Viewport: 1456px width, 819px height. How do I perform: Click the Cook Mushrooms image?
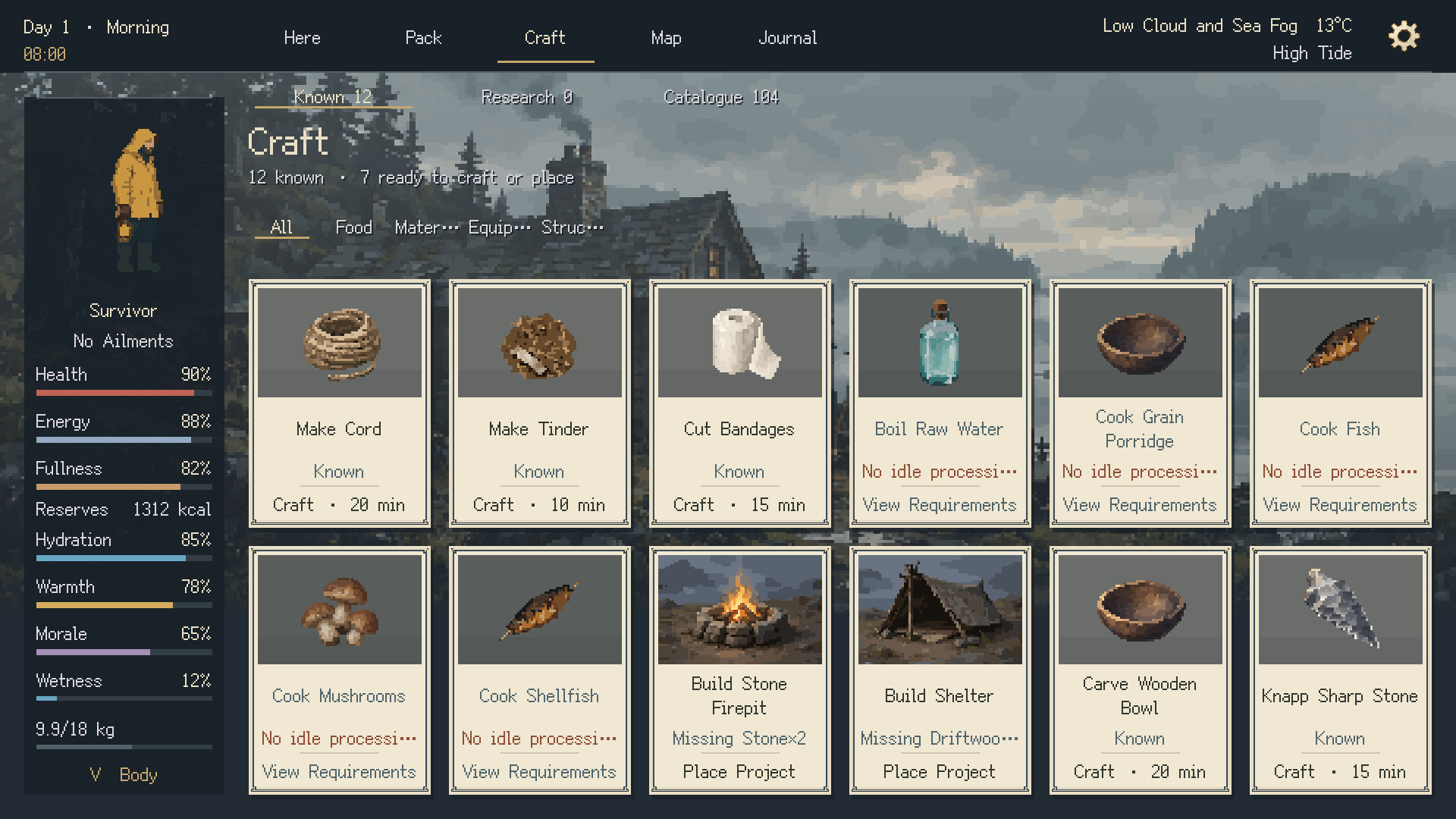point(340,610)
